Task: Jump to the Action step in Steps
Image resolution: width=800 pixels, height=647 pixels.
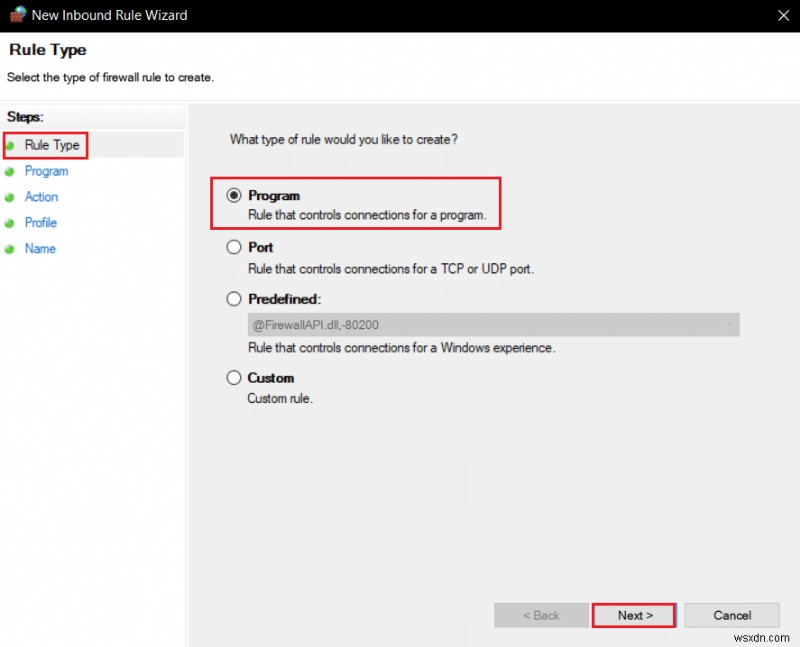Action: (x=41, y=197)
